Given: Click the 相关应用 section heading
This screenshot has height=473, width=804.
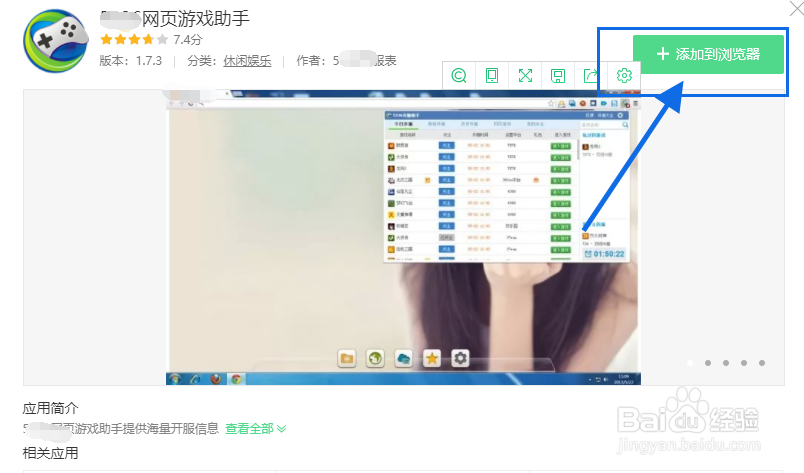Looking at the screenshot, I should [50, 453].
